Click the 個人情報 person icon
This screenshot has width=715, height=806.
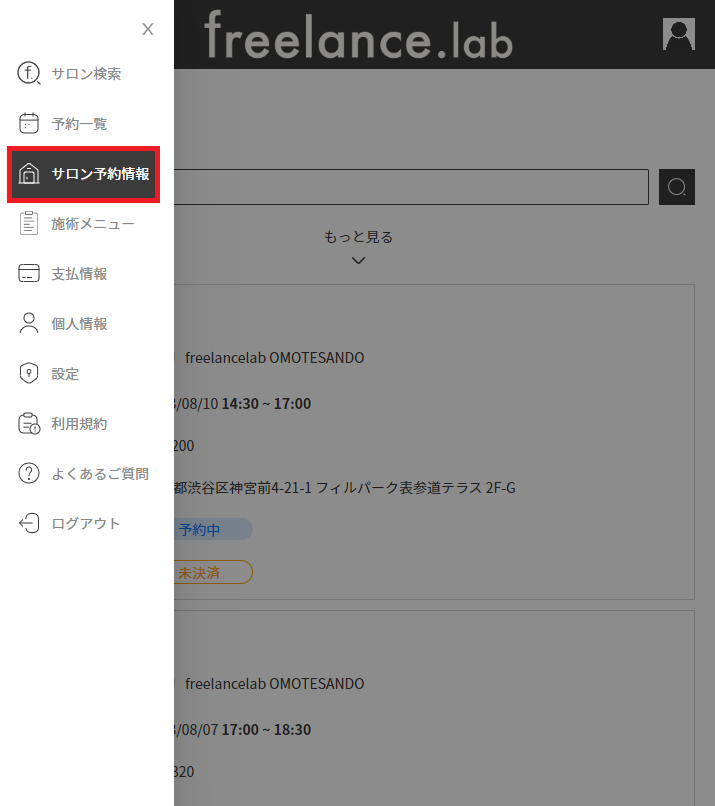29,324
